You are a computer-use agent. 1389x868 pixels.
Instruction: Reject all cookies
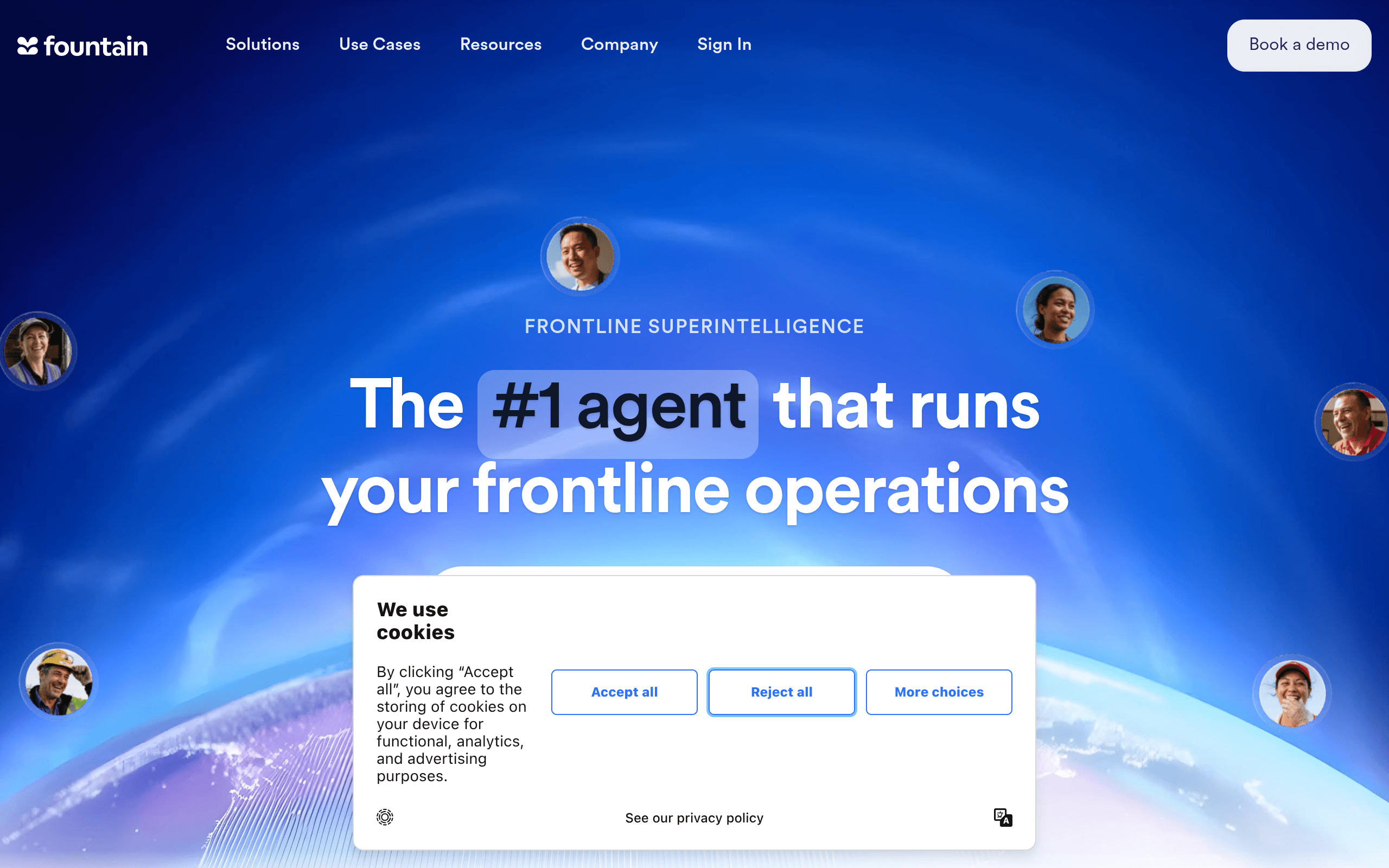781,692
